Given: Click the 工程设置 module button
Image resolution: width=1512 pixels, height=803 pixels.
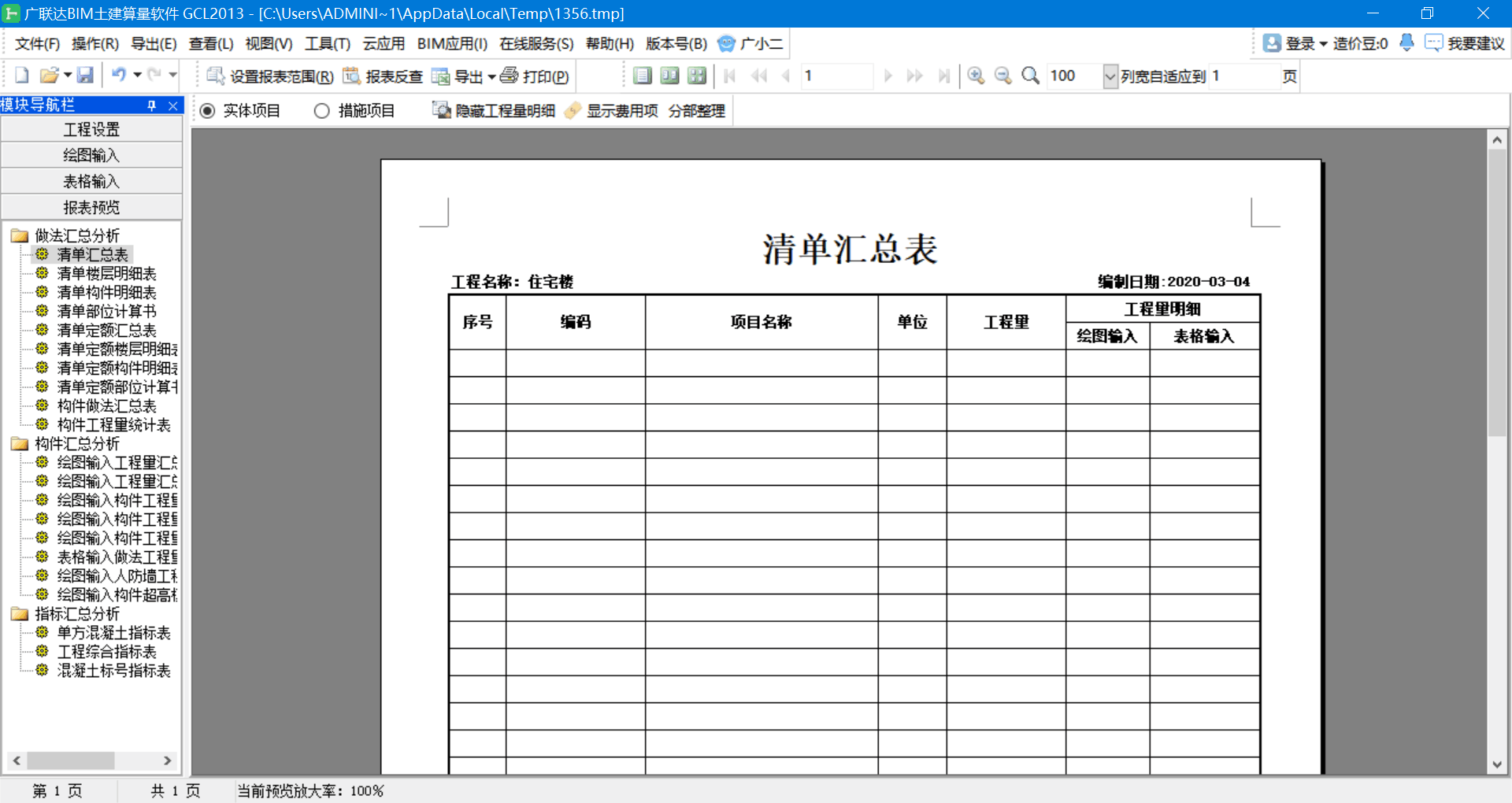Looking at the screenshot, I should pyautogui.click(x=91, y=129).
